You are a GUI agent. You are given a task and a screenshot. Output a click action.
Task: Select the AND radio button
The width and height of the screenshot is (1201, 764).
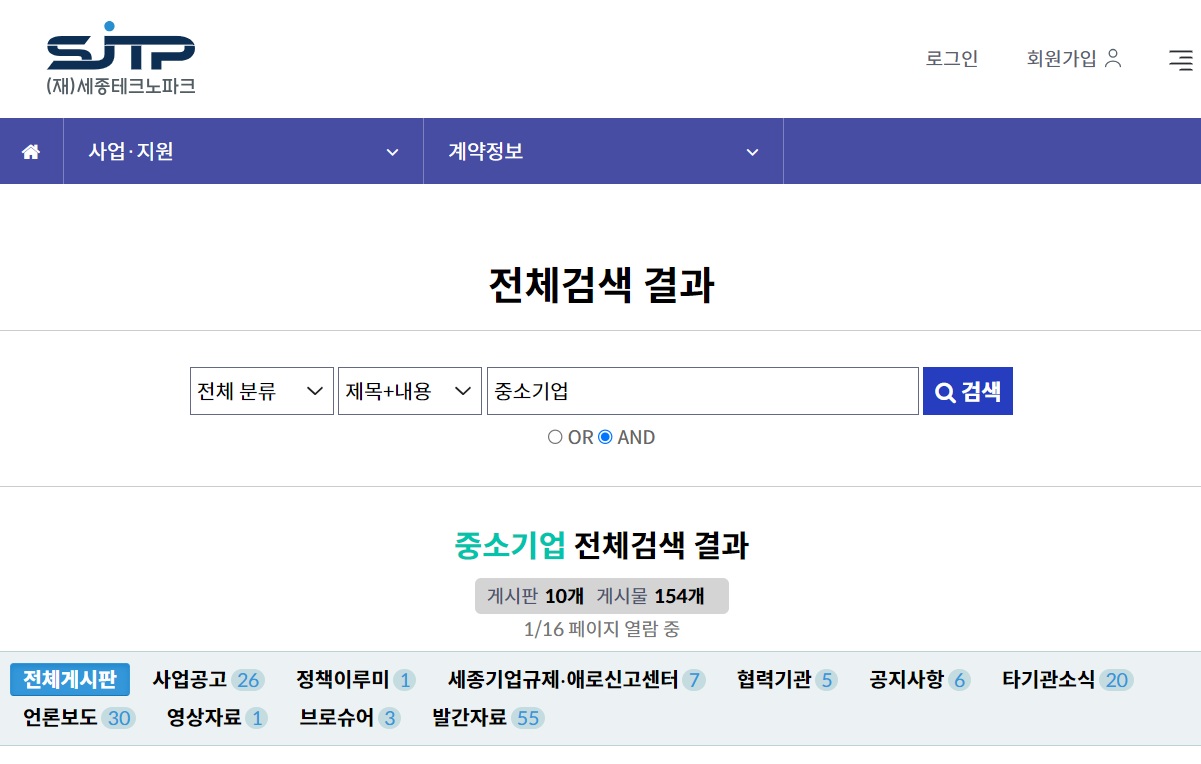pyautogui.click(x=607, y=437)
